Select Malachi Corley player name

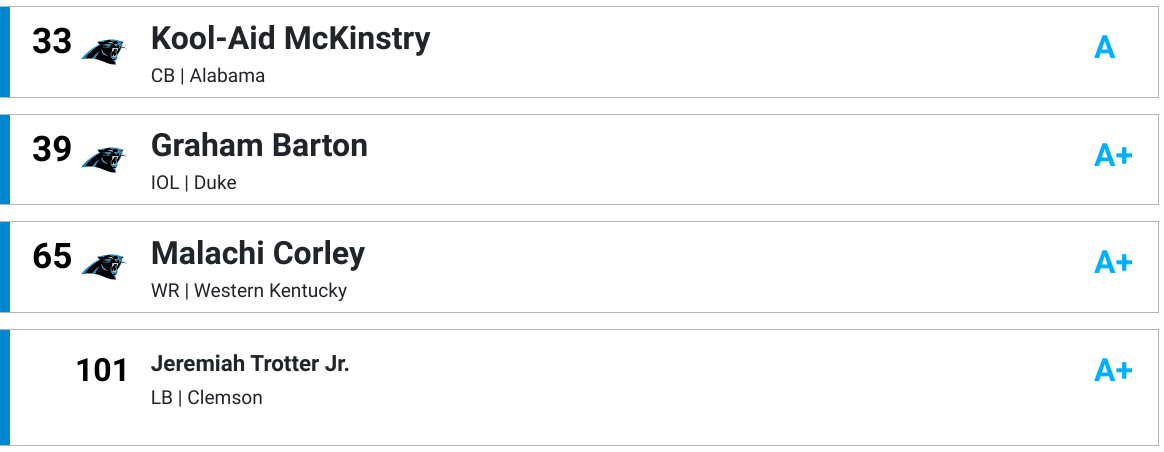tap(258, 253)
